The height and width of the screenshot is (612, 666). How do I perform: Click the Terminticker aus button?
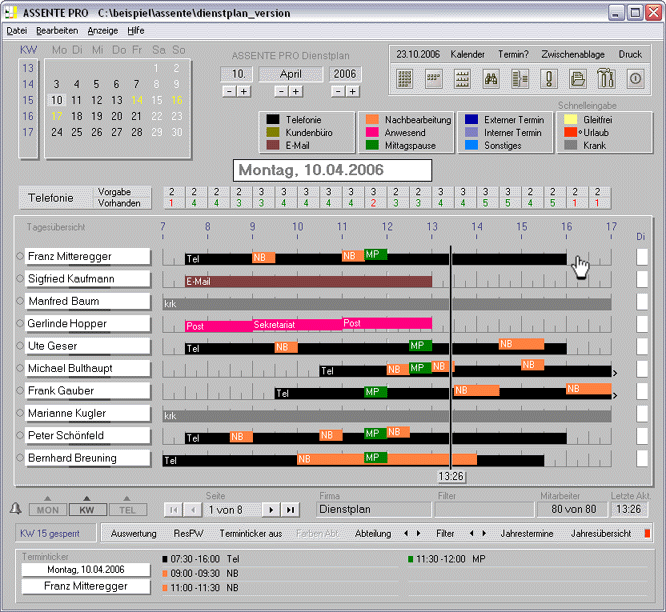click(251, 533)
